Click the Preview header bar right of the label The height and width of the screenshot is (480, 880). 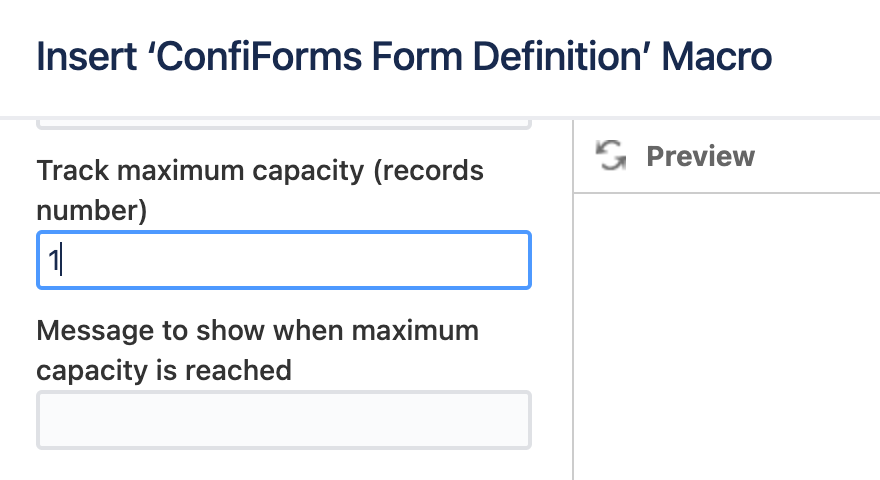coord(817,156)
